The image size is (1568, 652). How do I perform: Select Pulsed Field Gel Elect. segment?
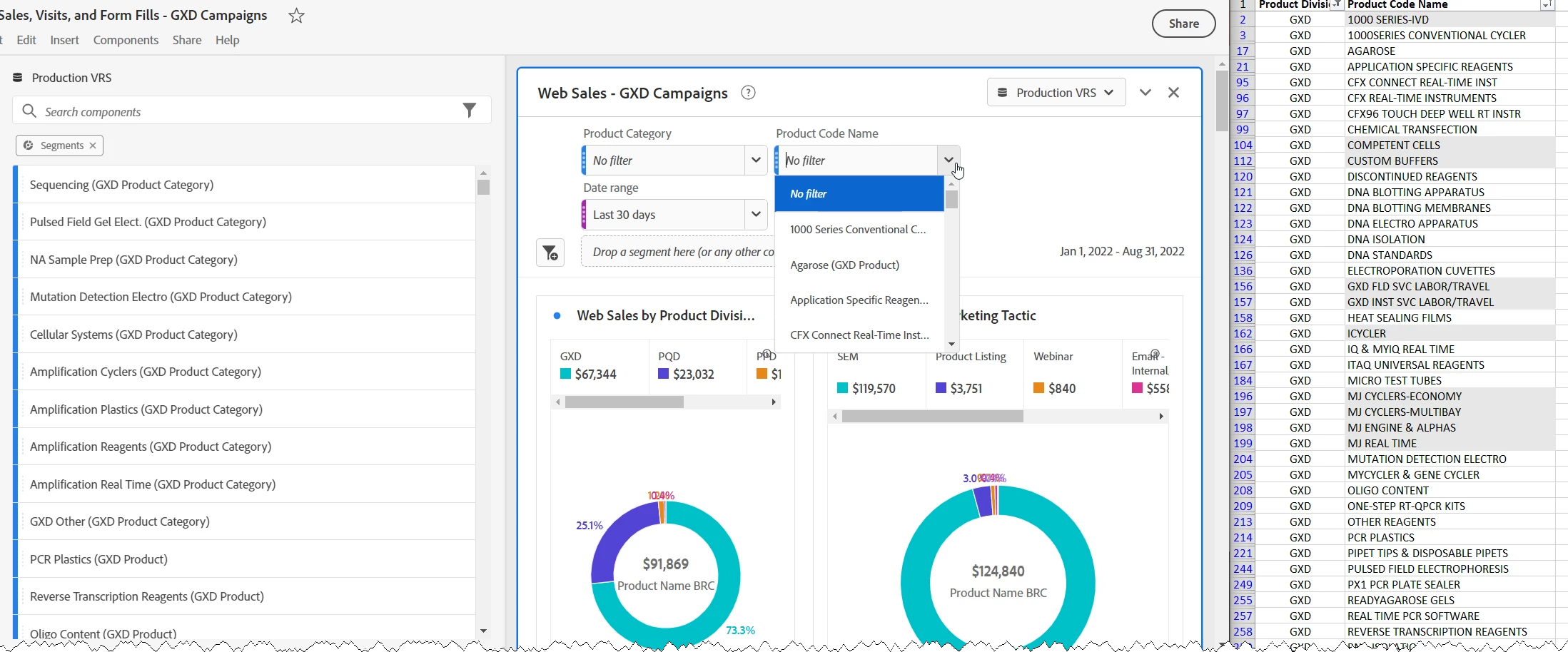pos(245,222)
